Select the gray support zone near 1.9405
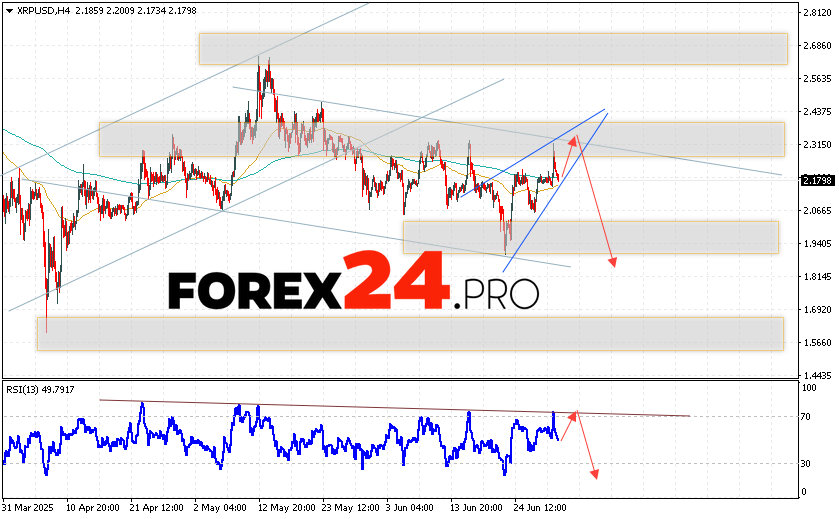Screen dimensions: 839x519 [x=590, y=237]
